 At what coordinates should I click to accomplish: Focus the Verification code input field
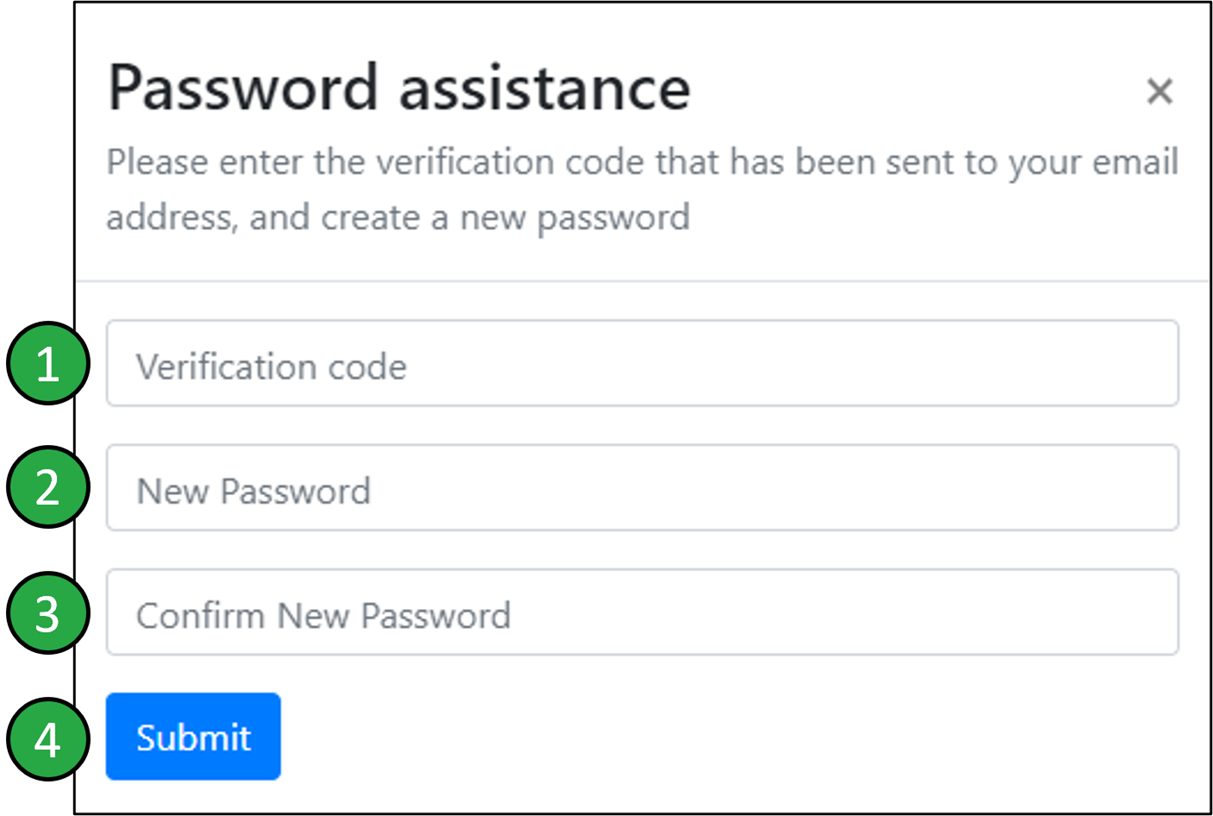click(x=642, y=363)
